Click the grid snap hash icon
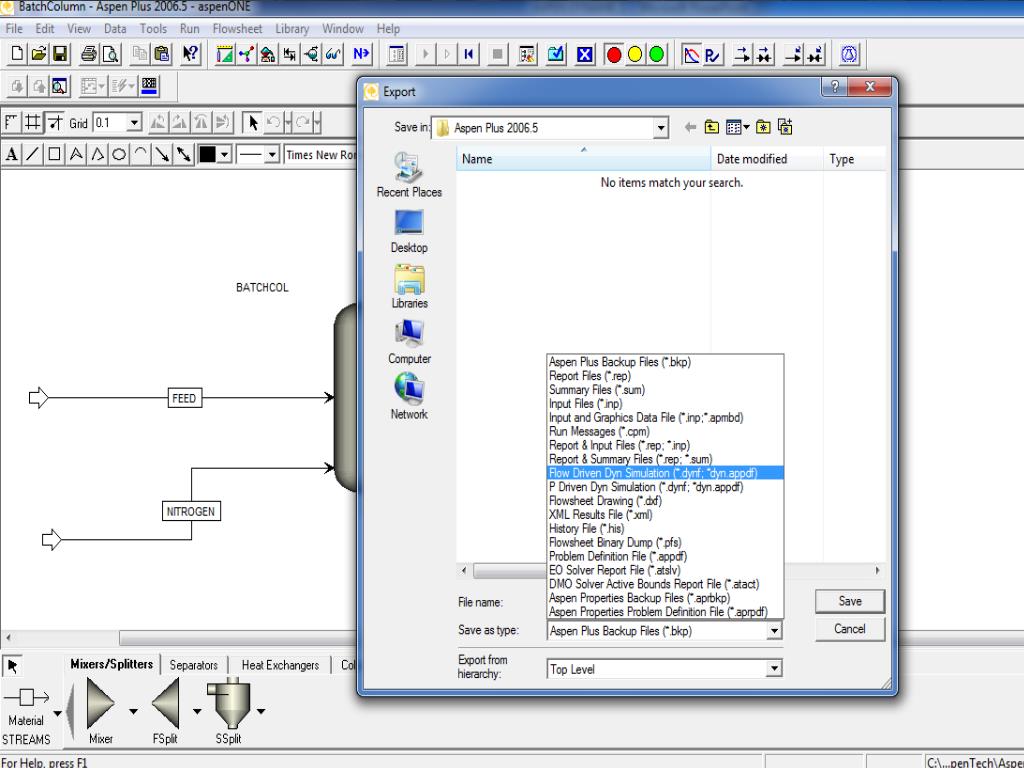Viewport: 1024px width, 768px height. [33, 122]
